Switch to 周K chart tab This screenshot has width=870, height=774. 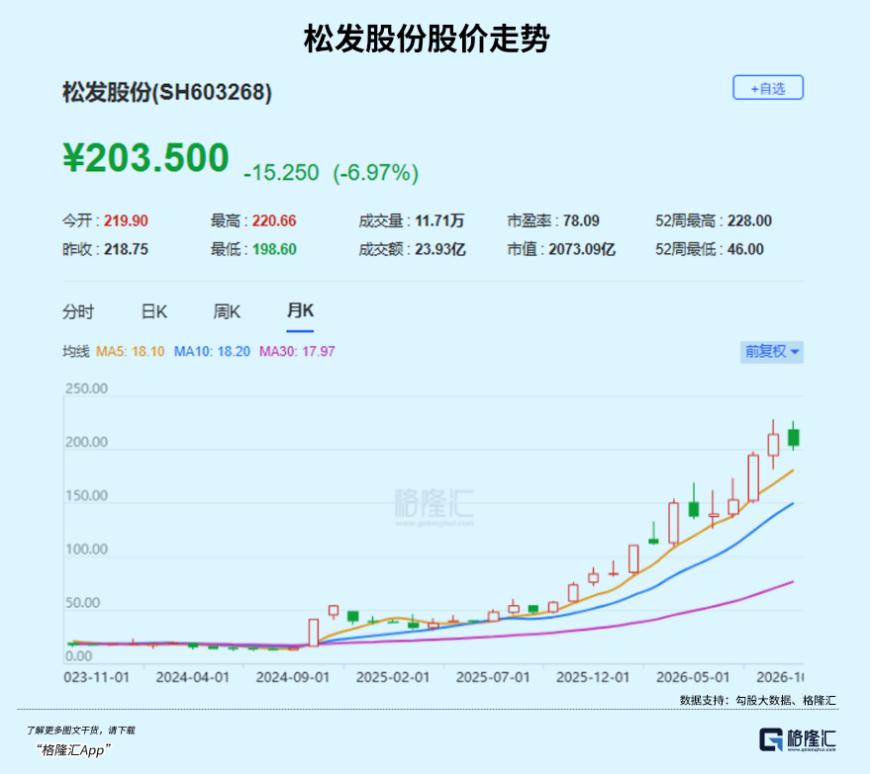(227, 312)
